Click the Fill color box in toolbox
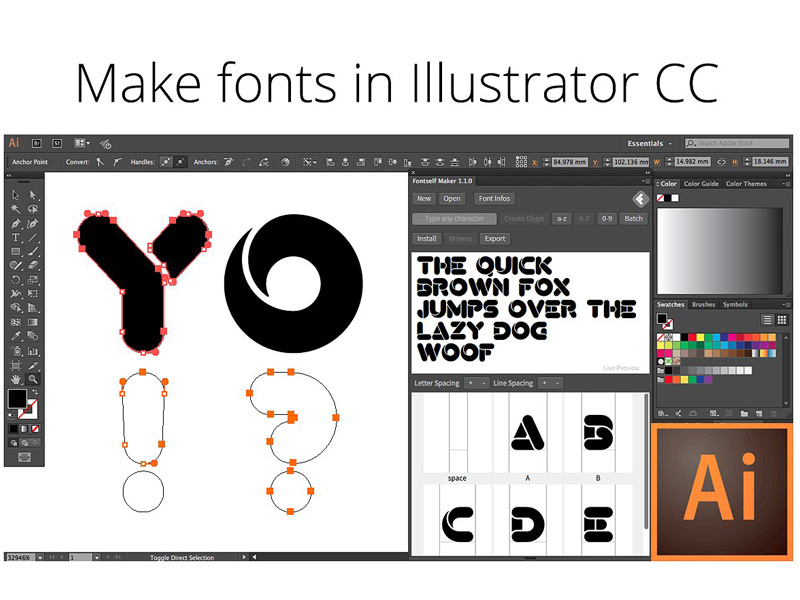Screen dimensions: 800x600 pos(17,398)
